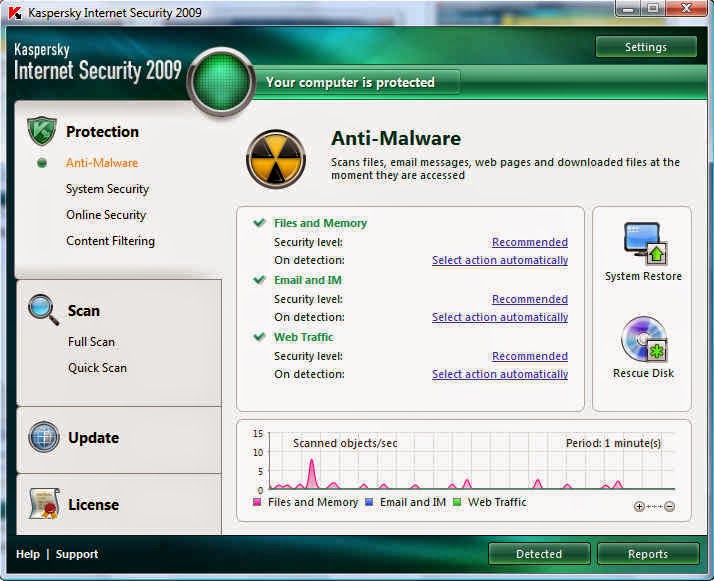The width and height of the screenshot is (714, 581).
Task: Open the Support link
Action: click(x=77, y=554)
